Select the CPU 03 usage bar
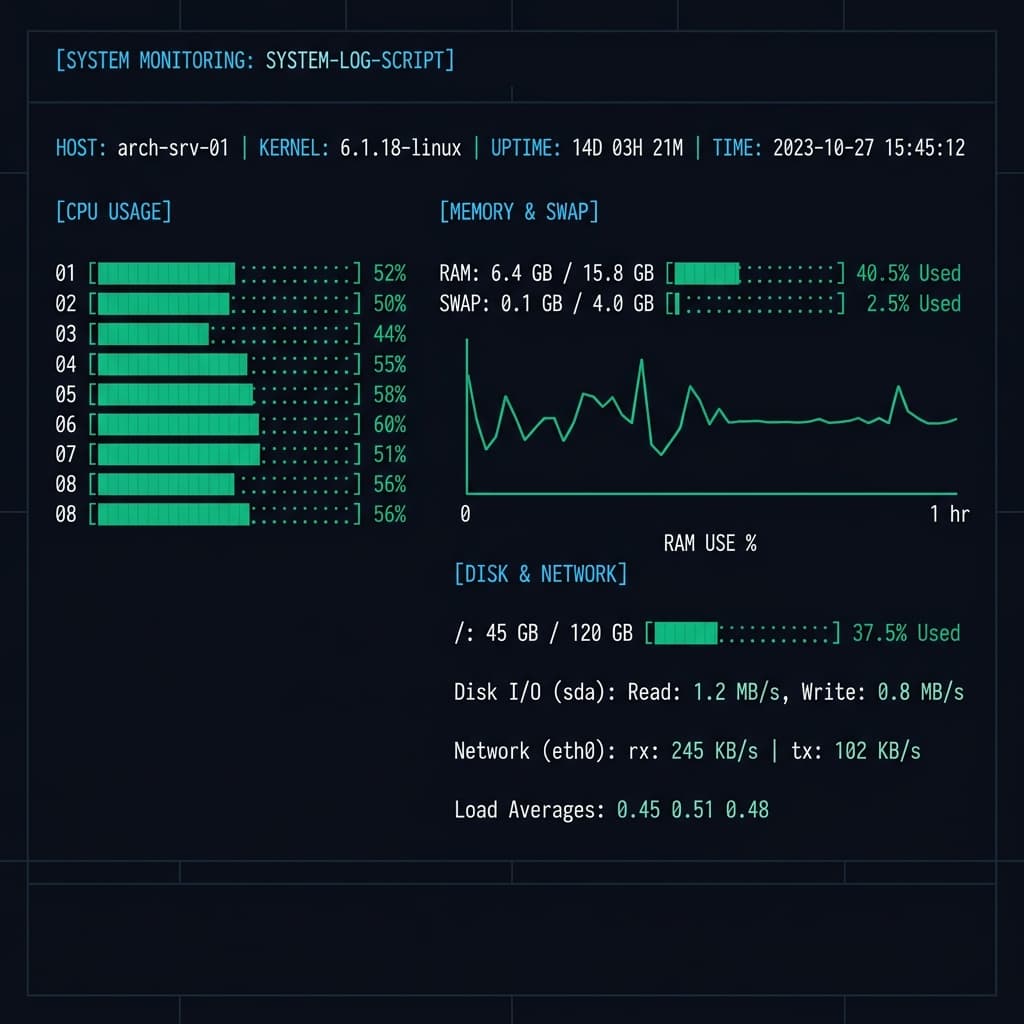1024x1024 pixels. pos(225,334)
